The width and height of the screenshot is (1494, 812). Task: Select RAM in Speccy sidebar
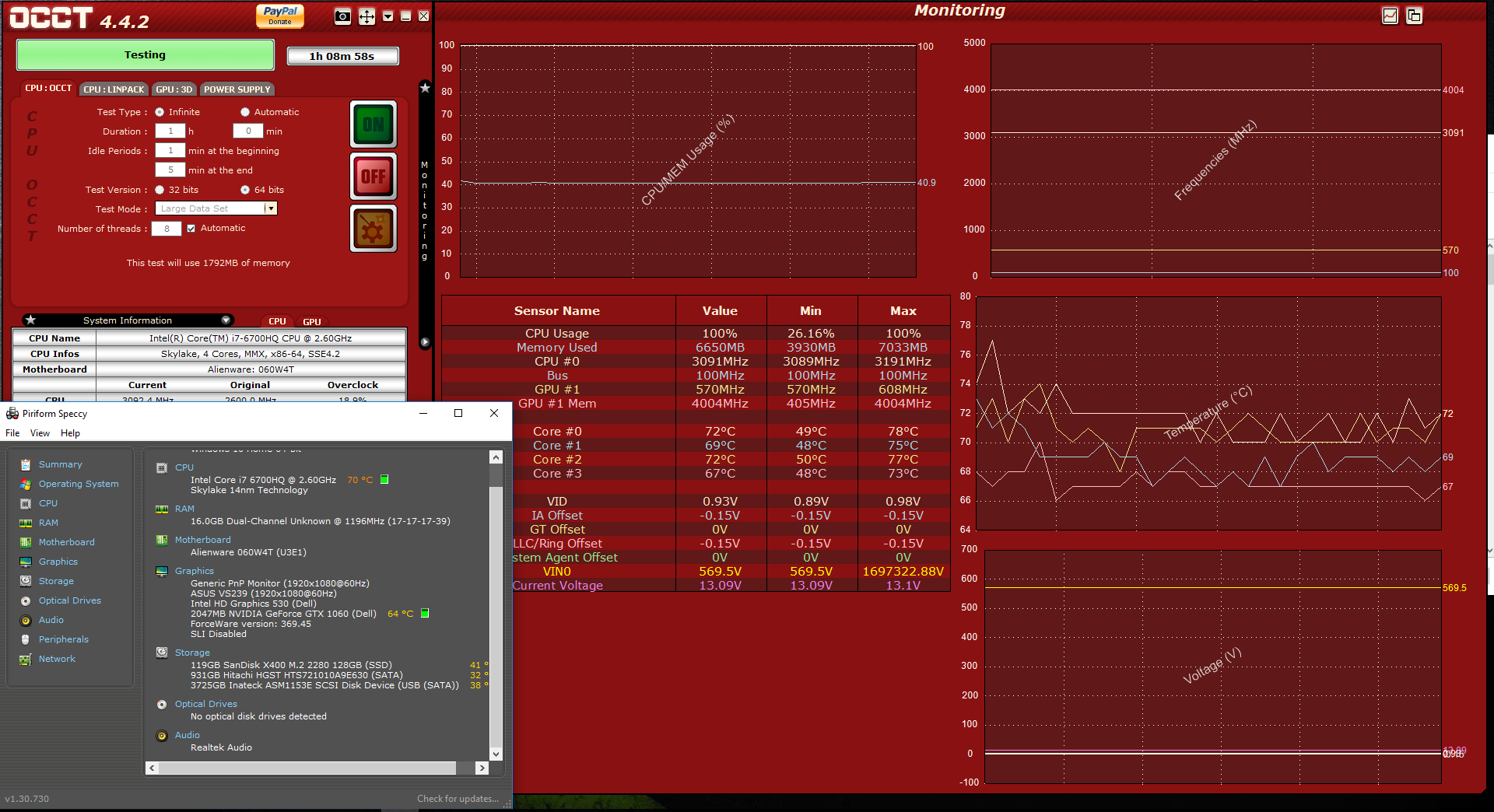pos(48,523)
